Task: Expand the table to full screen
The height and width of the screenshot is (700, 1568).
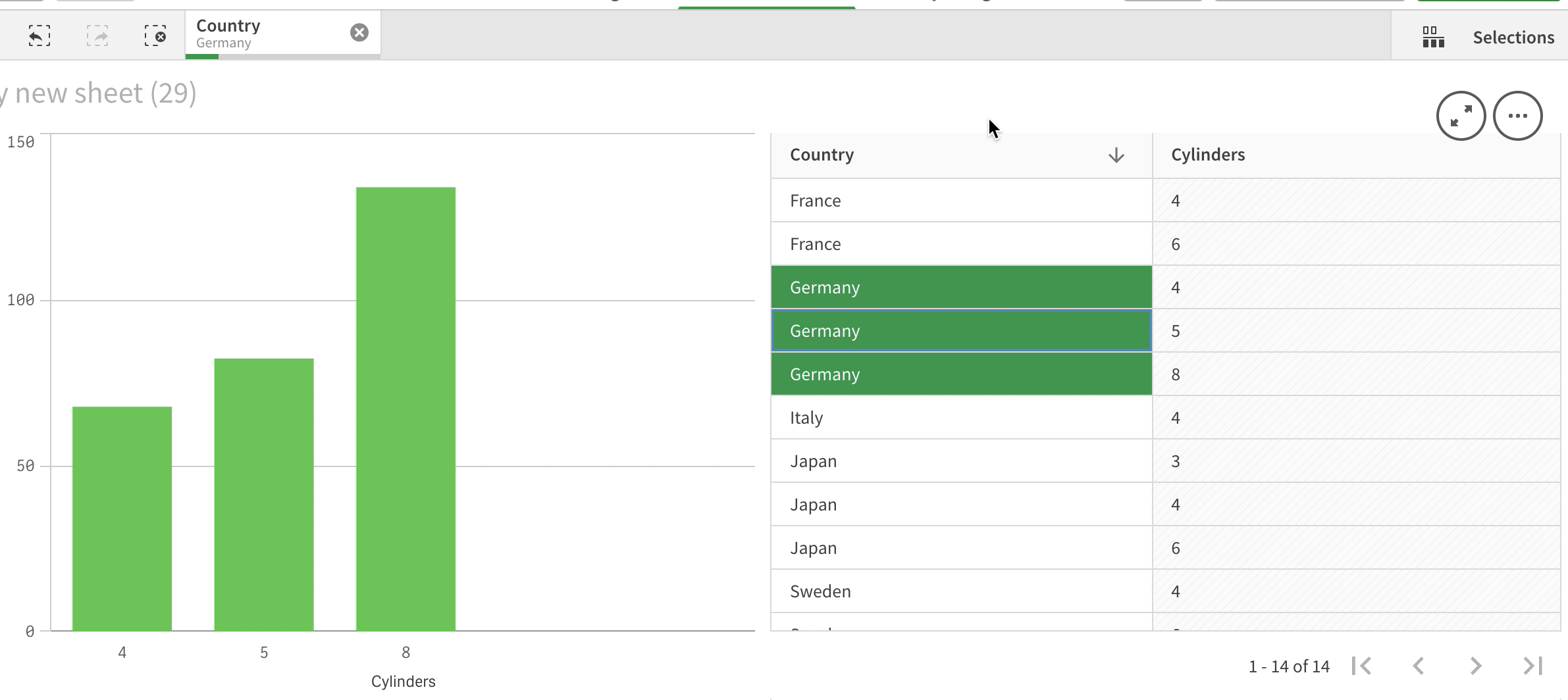Action: pyautogui.click(x=1461, y=116)
